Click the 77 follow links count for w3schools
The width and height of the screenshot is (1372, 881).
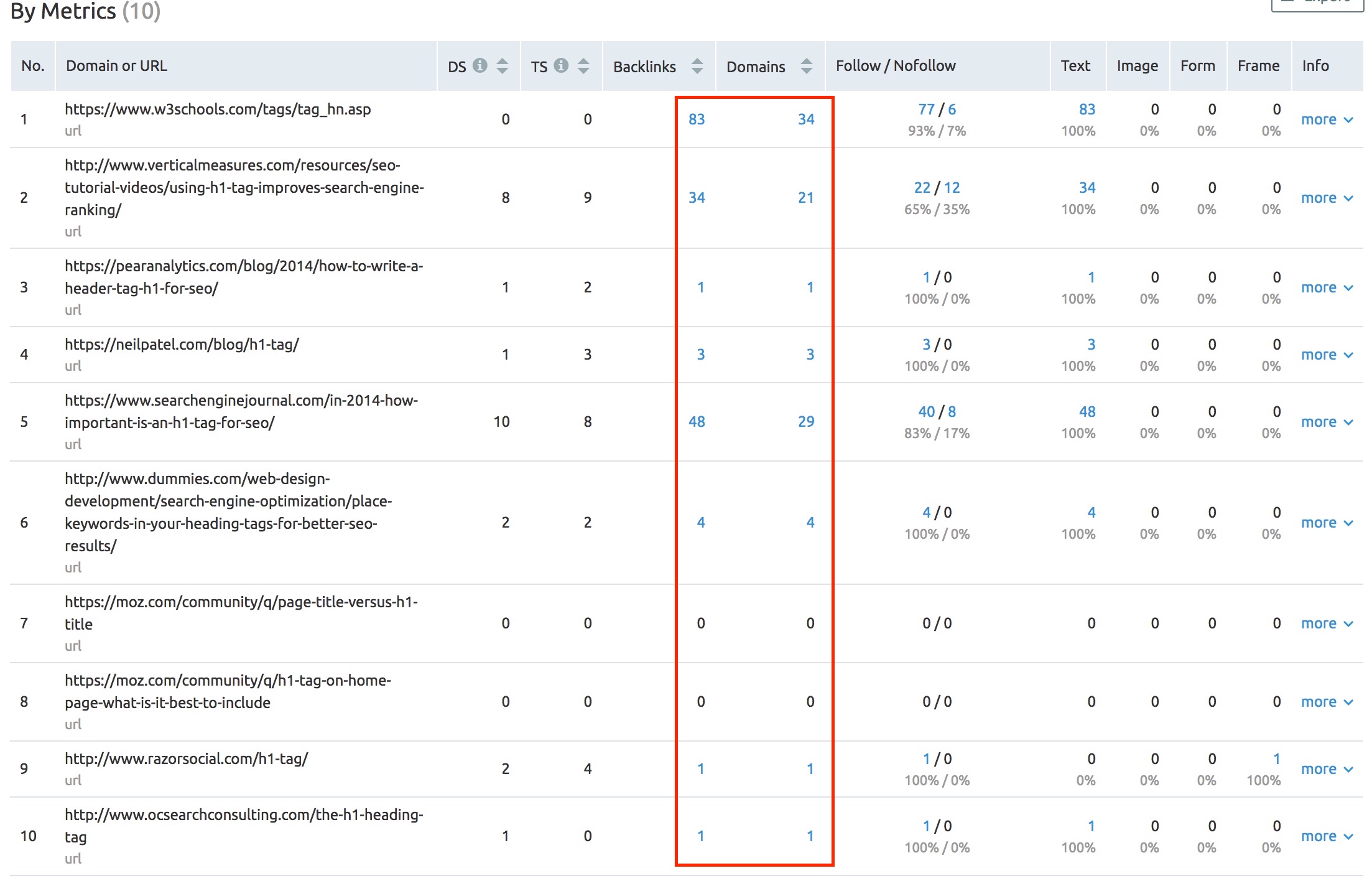click(926, 109)
